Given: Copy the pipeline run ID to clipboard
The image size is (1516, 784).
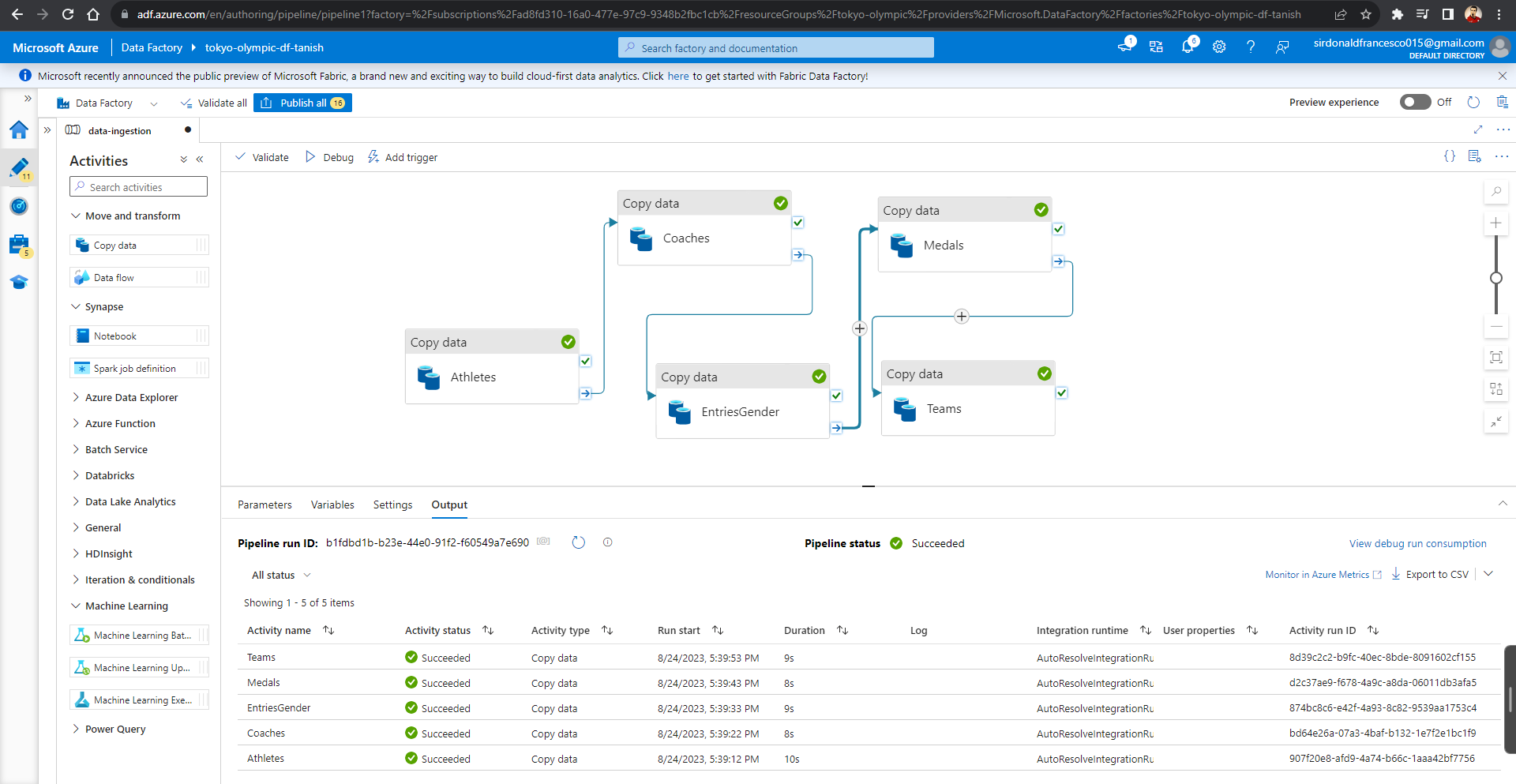Looking at the screenshot, I should coord(543,542).
